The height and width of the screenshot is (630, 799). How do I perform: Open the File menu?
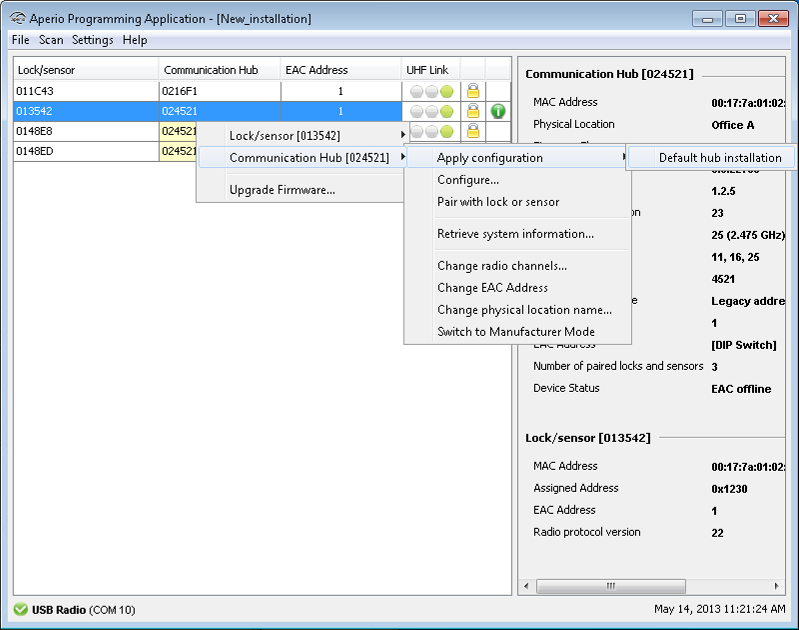tap(20, 40)
